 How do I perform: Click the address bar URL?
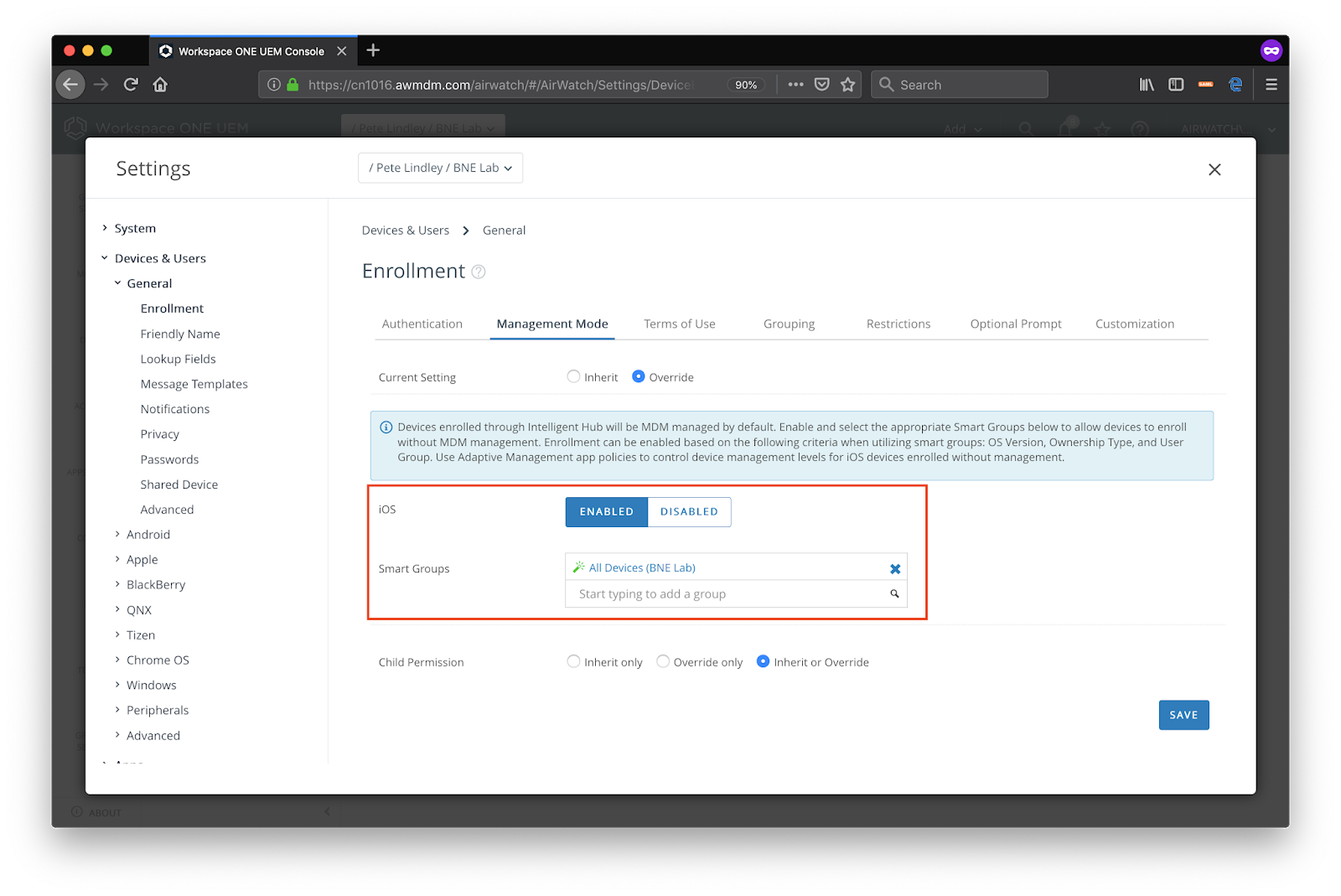pyautogui.click(x=500, y=85)
